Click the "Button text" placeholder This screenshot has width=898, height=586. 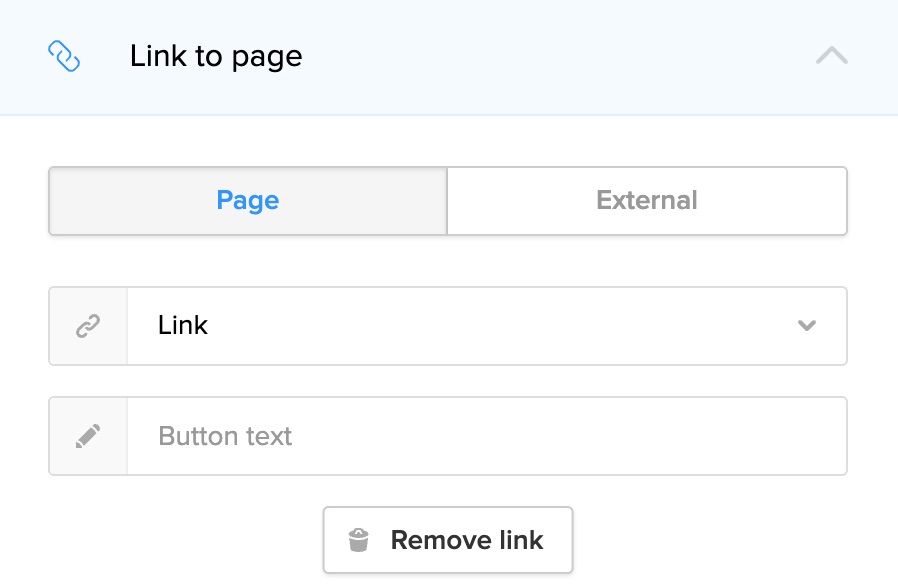point(225,437)
